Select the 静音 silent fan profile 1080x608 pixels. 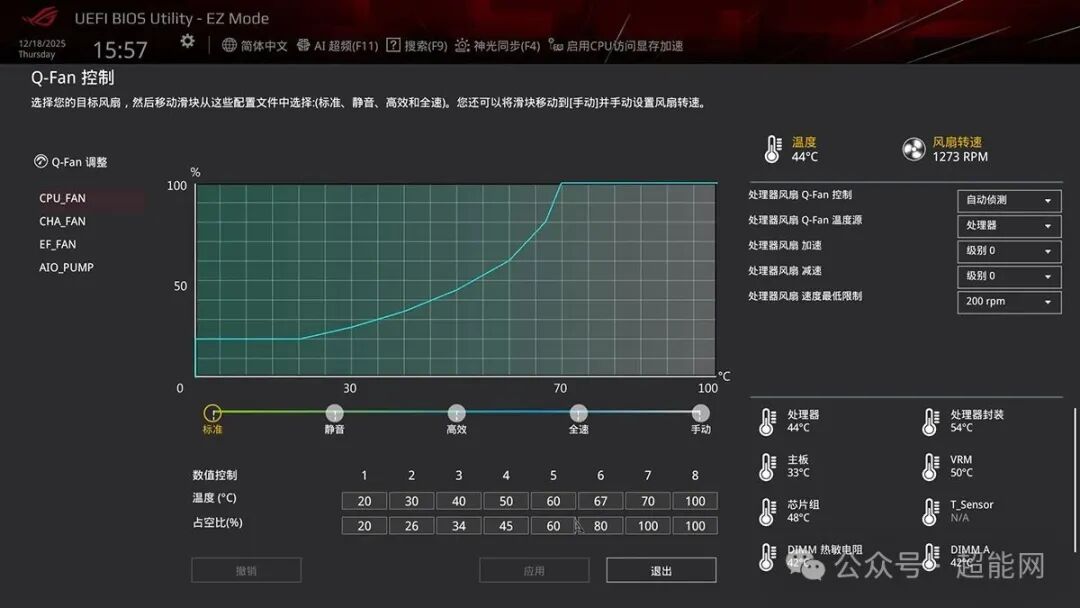[x=334, y=411]
